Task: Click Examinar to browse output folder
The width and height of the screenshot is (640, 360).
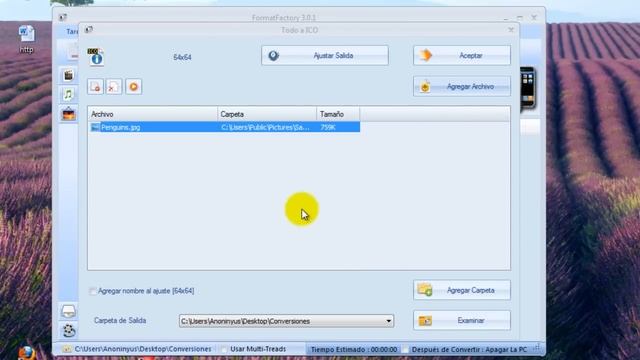Action: pos(462,321)
